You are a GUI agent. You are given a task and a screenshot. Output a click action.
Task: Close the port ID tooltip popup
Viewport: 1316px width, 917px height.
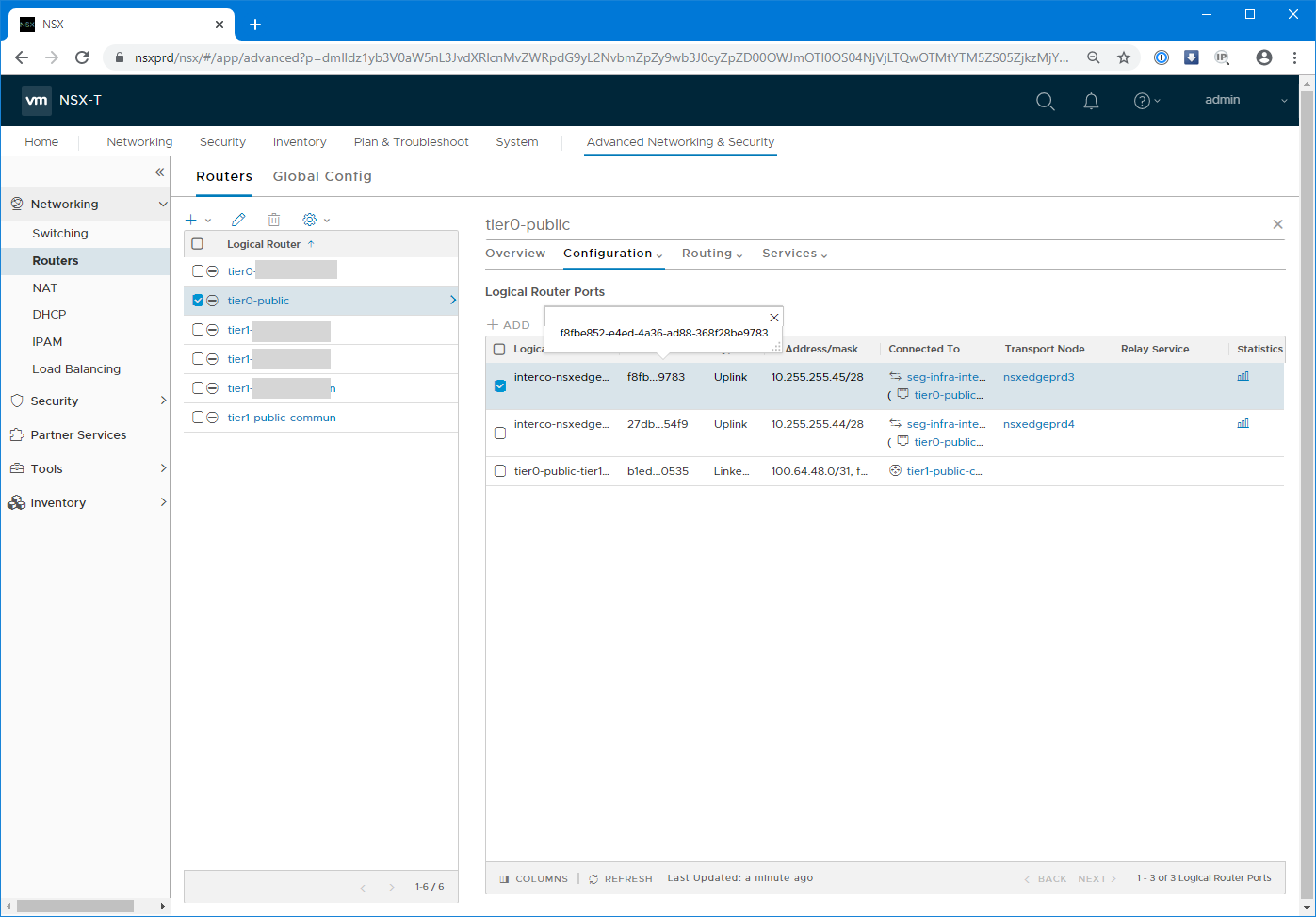click(773, 318)
